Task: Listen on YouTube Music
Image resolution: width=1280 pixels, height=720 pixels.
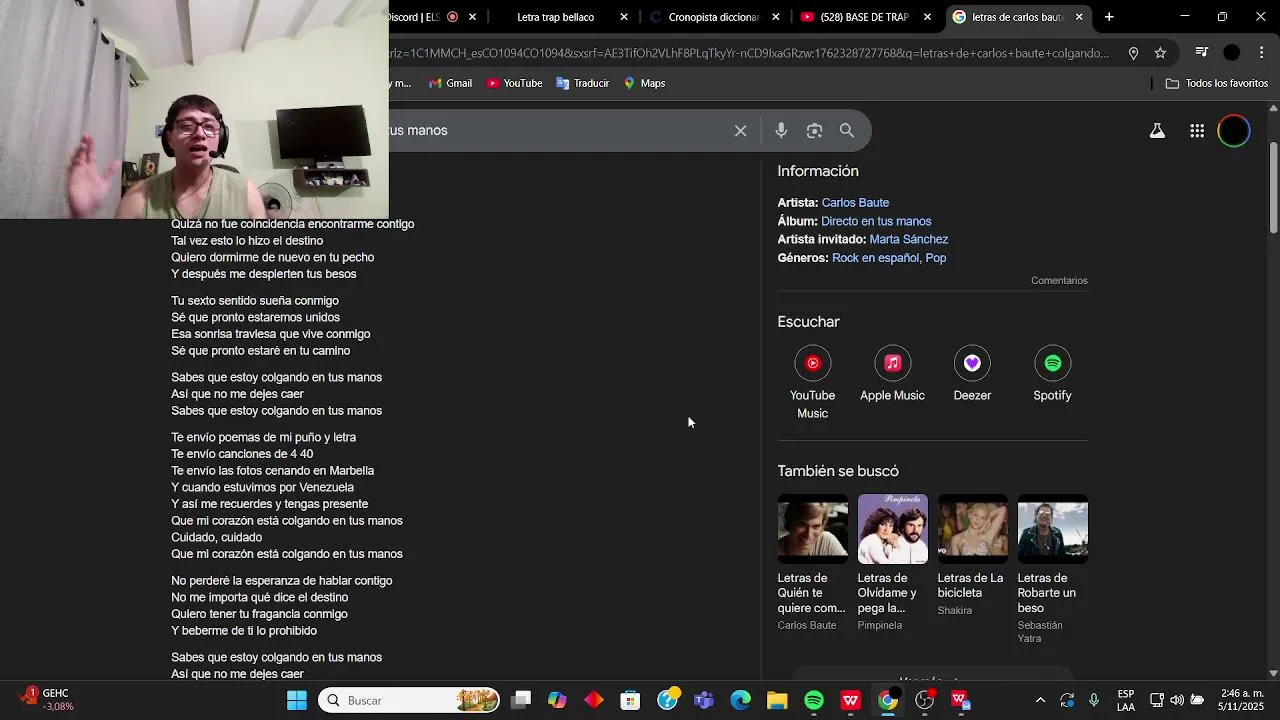Action: 812,383
